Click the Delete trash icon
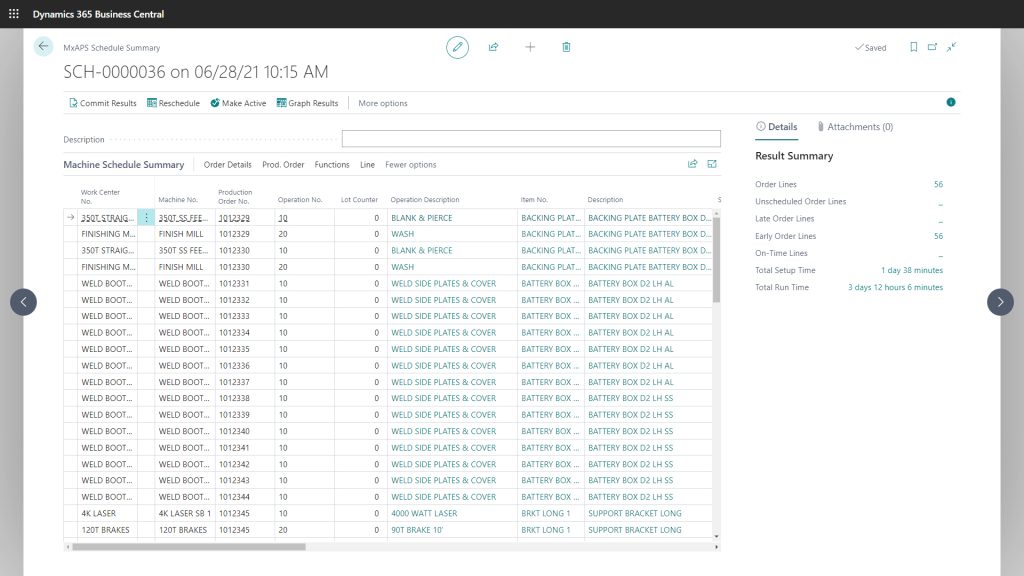Viewport: 1024px width, 576px height. point(566,47)
